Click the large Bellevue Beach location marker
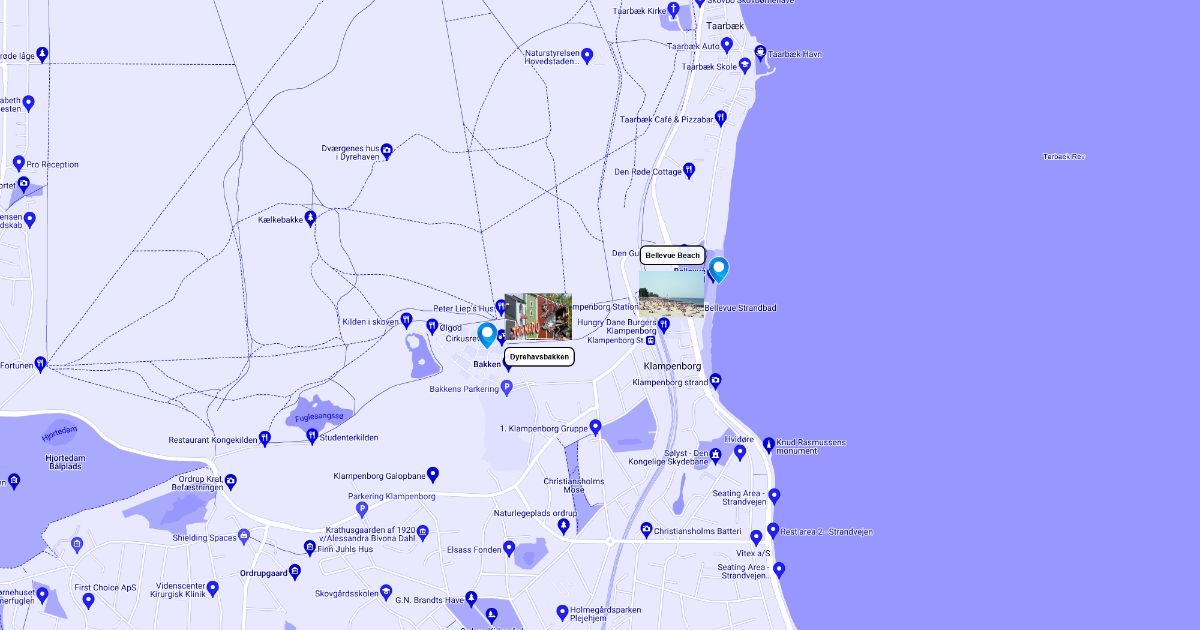This screenshot has height=630, width=1200. [x=718, y=270]
